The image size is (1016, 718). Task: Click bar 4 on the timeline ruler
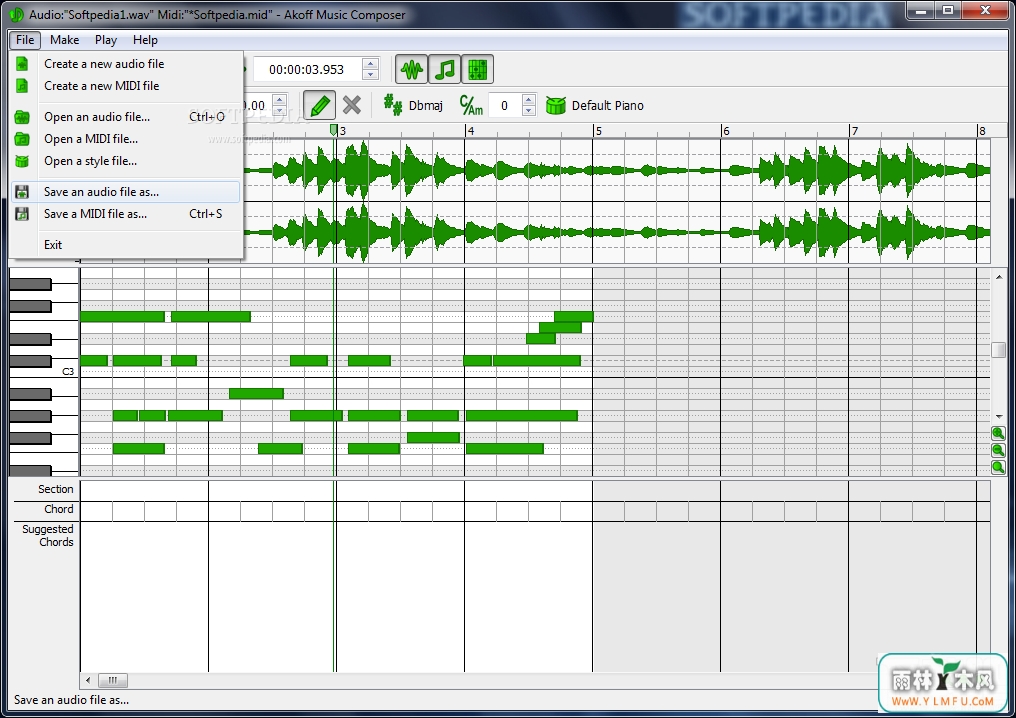coord(471,131)
